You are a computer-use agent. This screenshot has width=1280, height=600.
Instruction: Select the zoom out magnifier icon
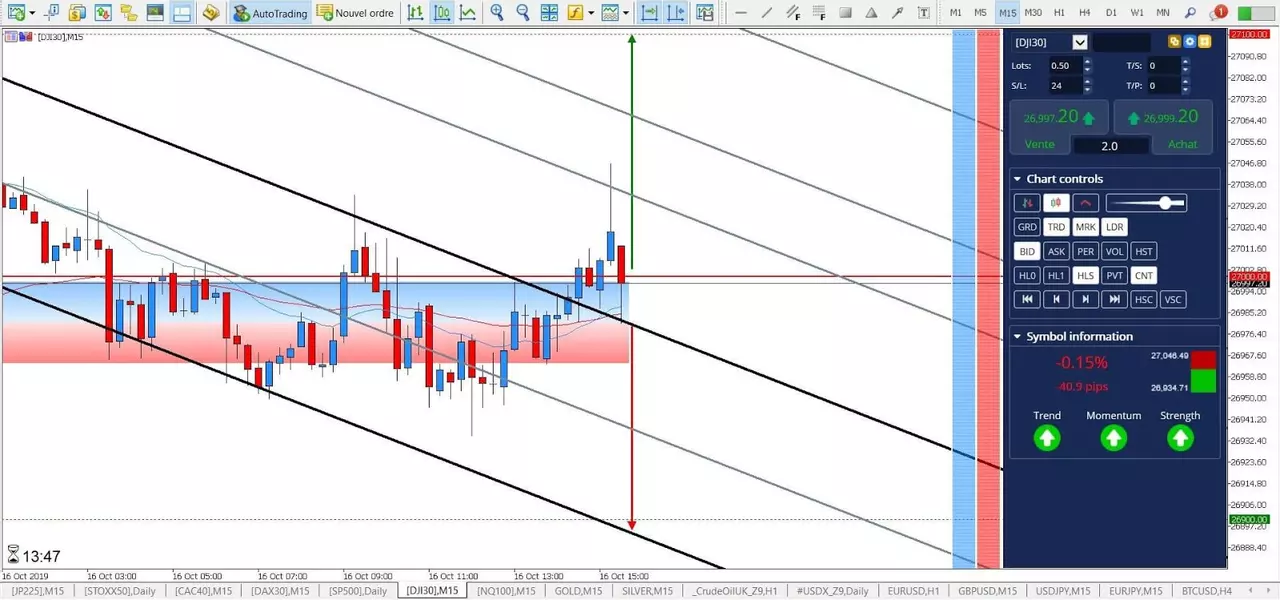(523, 13)
